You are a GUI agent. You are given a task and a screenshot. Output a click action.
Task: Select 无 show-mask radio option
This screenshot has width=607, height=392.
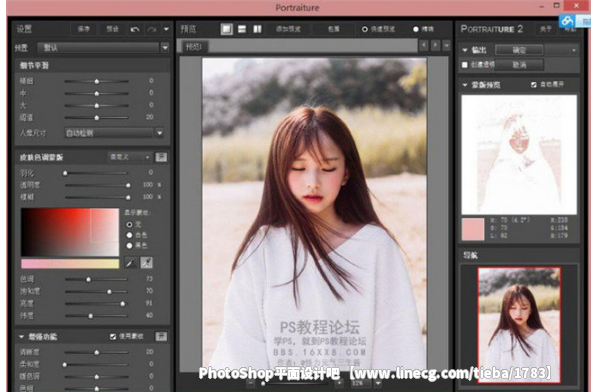tap(129, 224)
